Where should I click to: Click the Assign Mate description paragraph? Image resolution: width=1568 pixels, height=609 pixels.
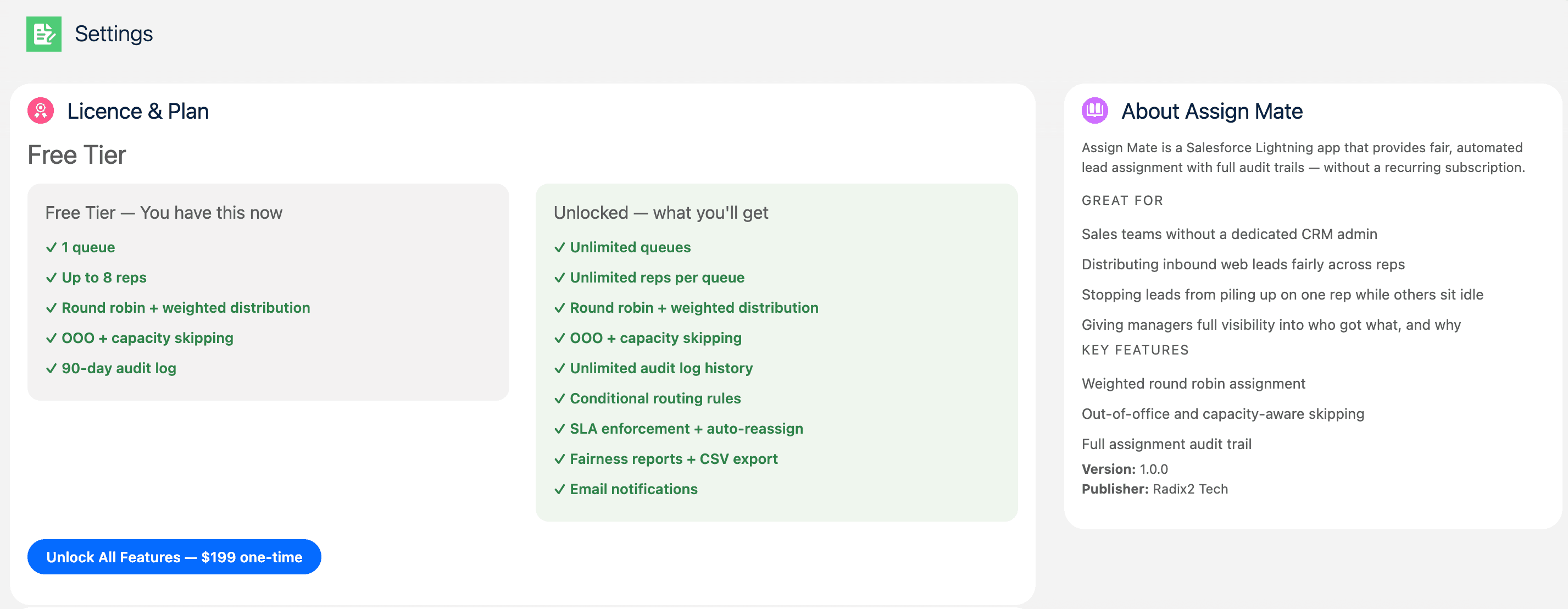[1303, 158]
